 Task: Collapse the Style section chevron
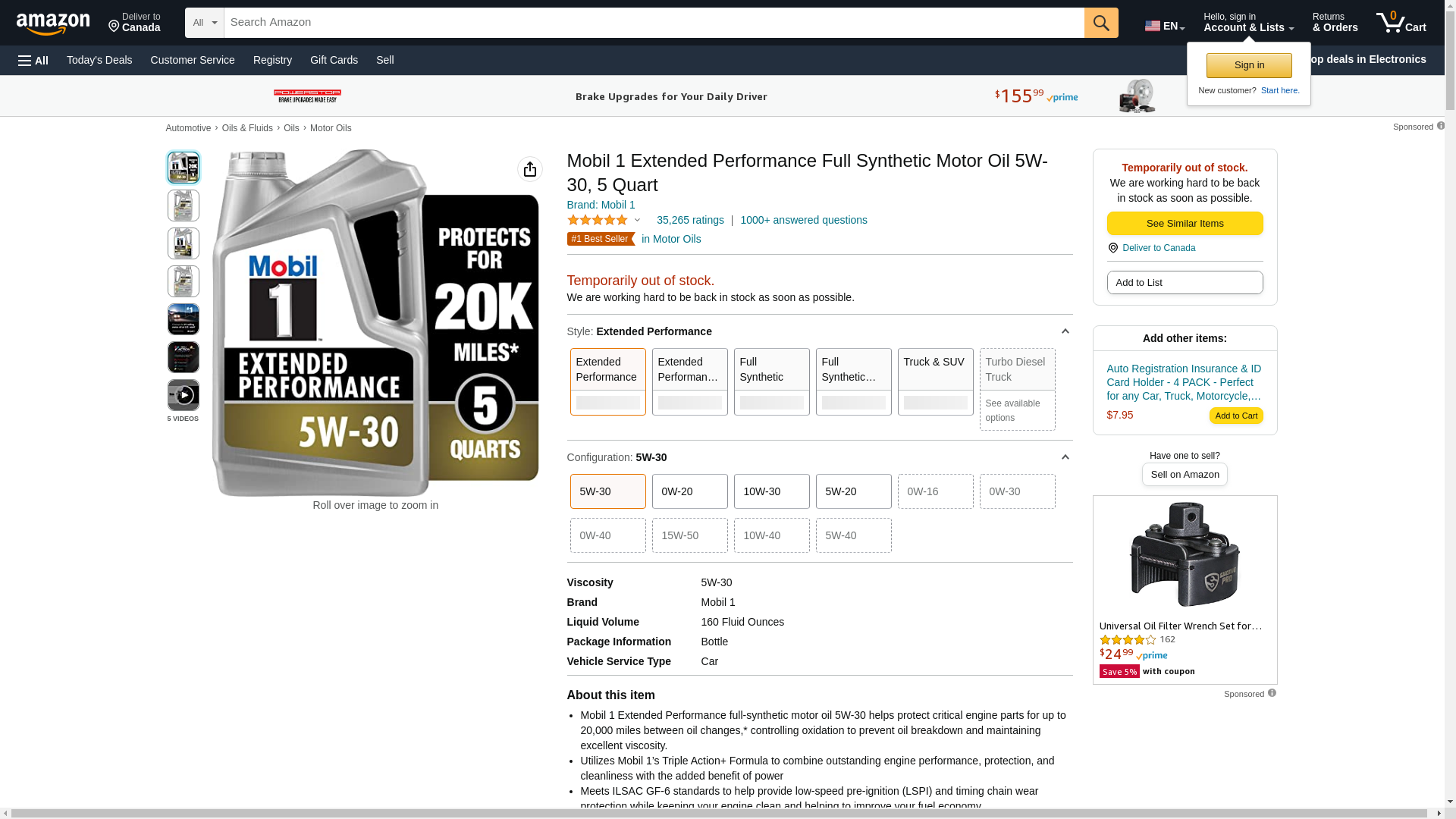(x=1065, y=331)
